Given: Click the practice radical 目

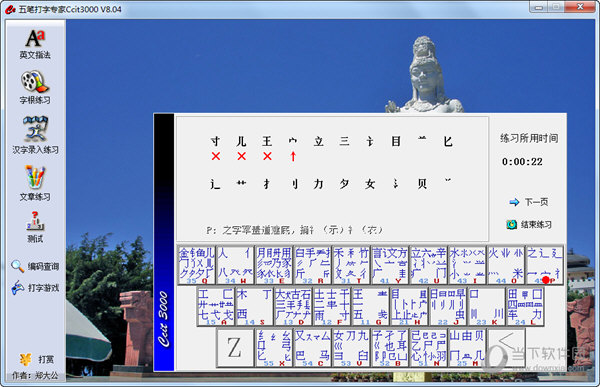Looking at the screenshot, I should [396, 141].
